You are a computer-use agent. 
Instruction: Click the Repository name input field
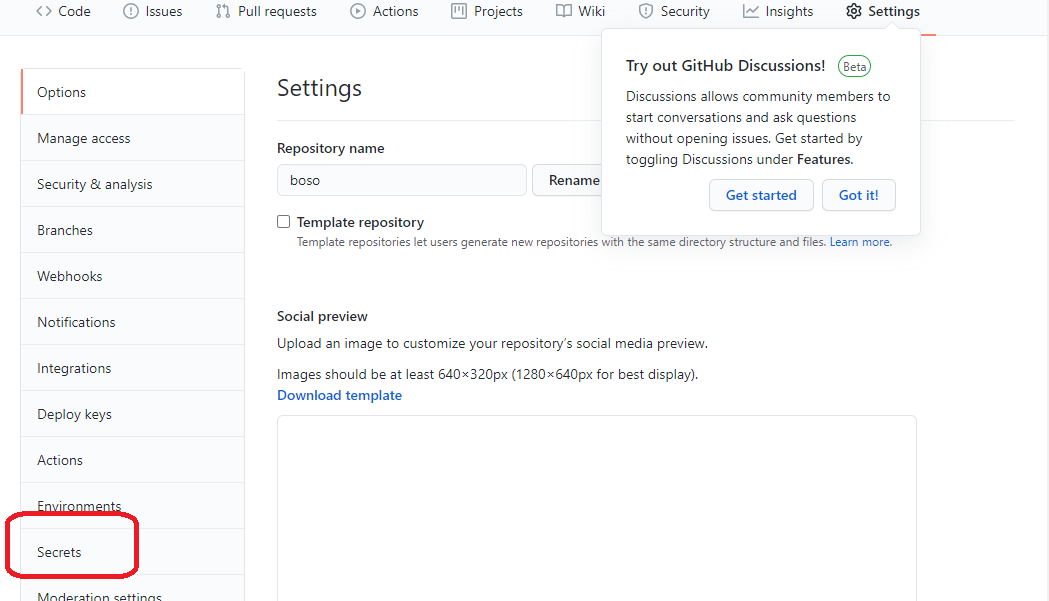[401, 180]
